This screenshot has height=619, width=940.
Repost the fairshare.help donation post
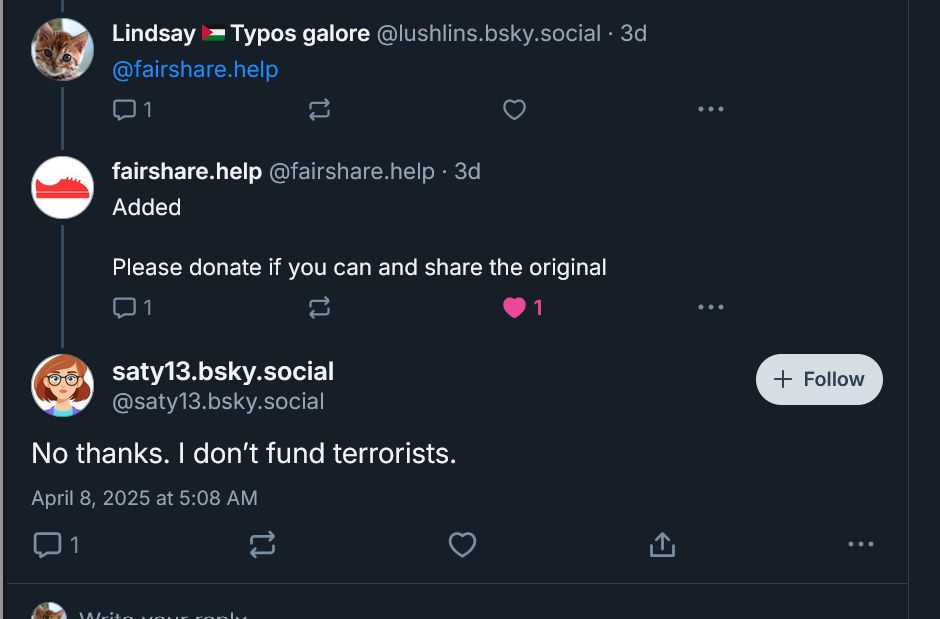318,308
